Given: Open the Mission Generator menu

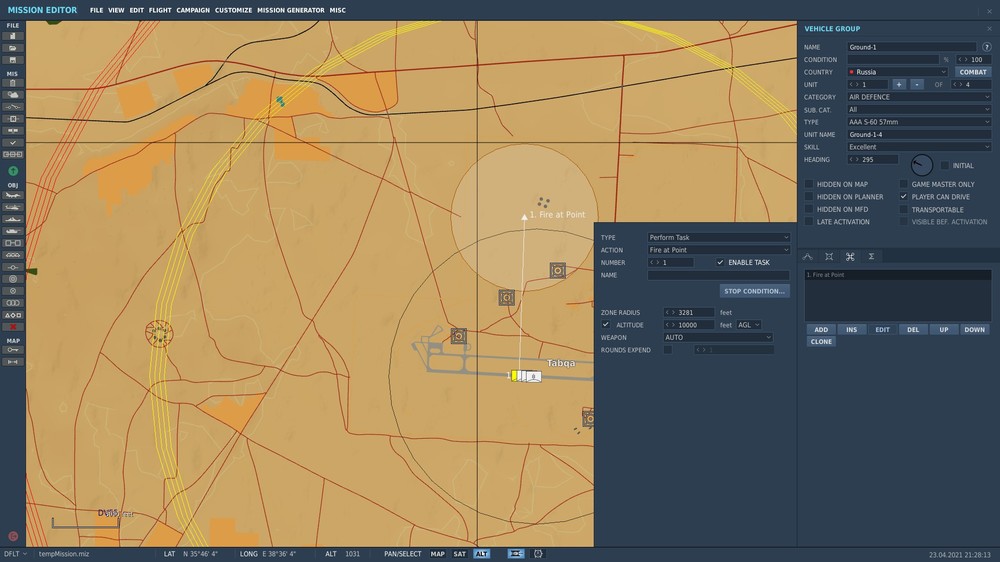Looking at the screenshot, I should [290, 10].
